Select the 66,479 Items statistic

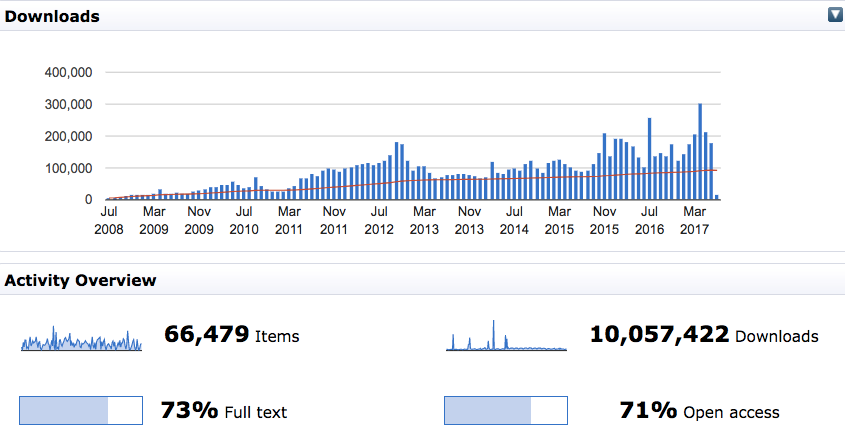click(230, 336)
